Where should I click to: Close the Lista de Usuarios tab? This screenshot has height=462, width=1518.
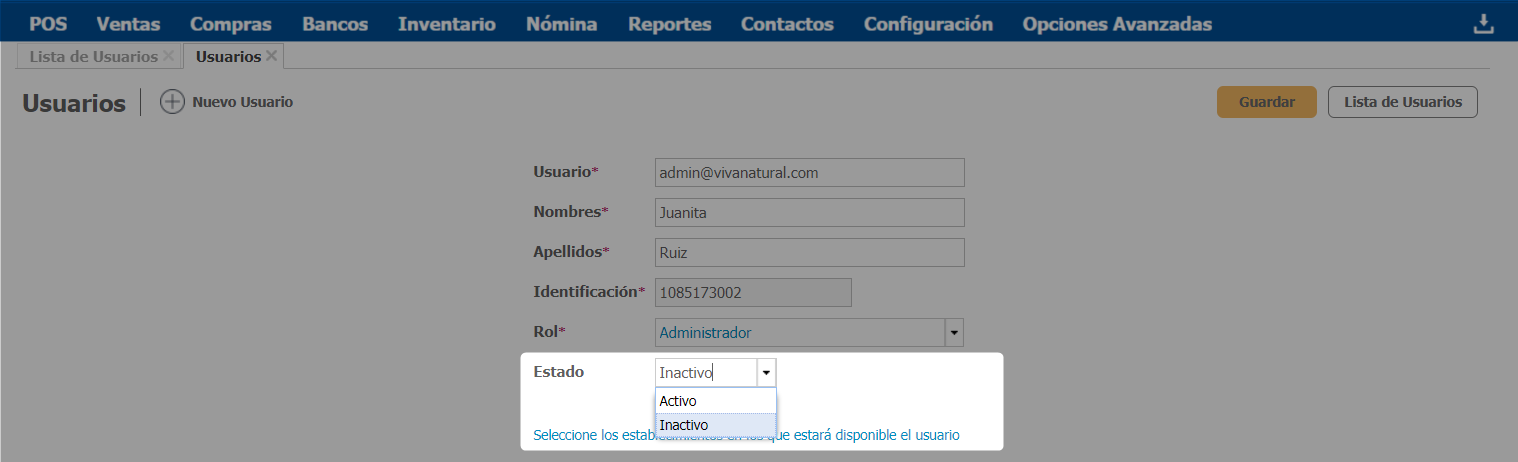168,56
